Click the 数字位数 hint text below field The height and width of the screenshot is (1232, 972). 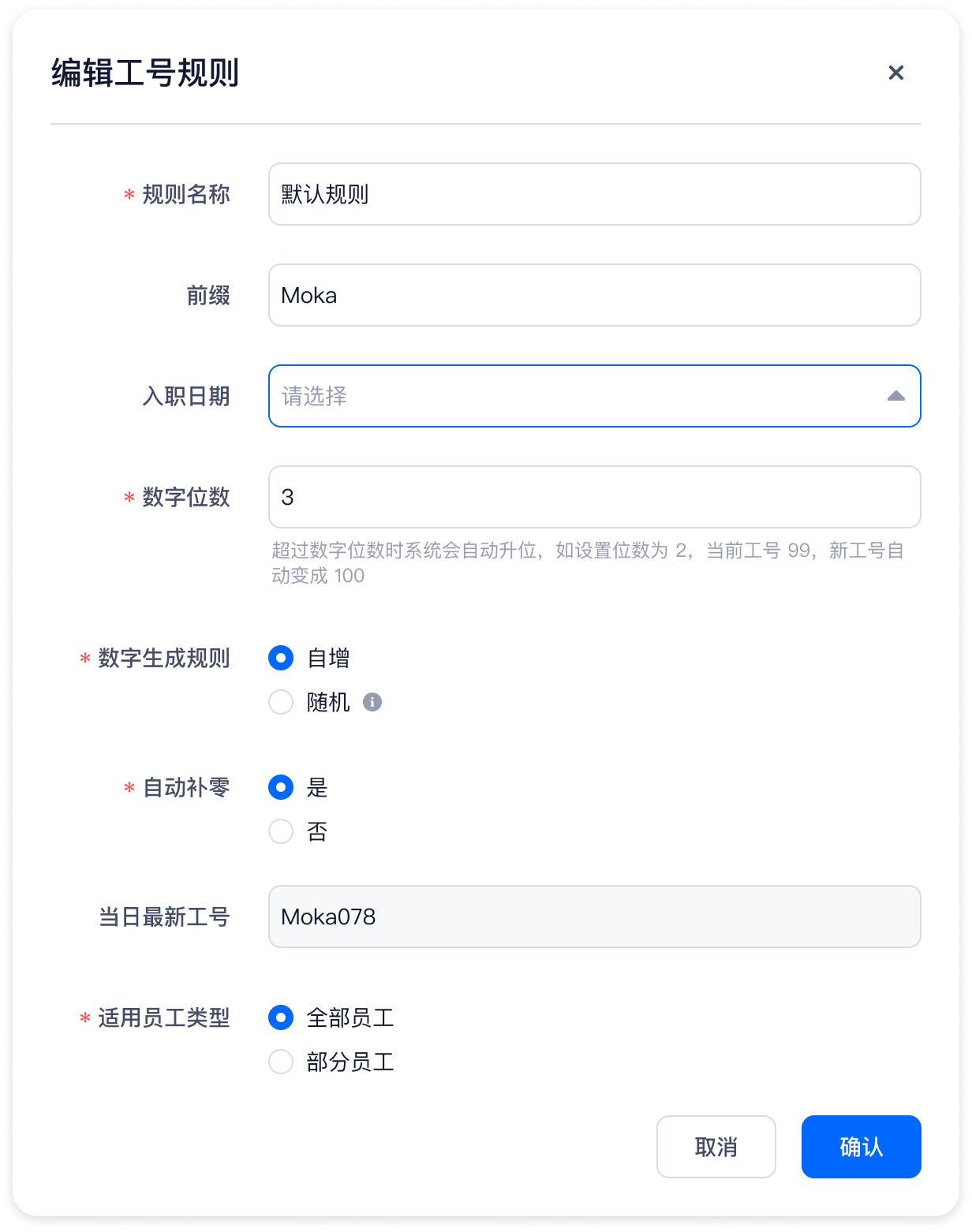tap(587, 562)
